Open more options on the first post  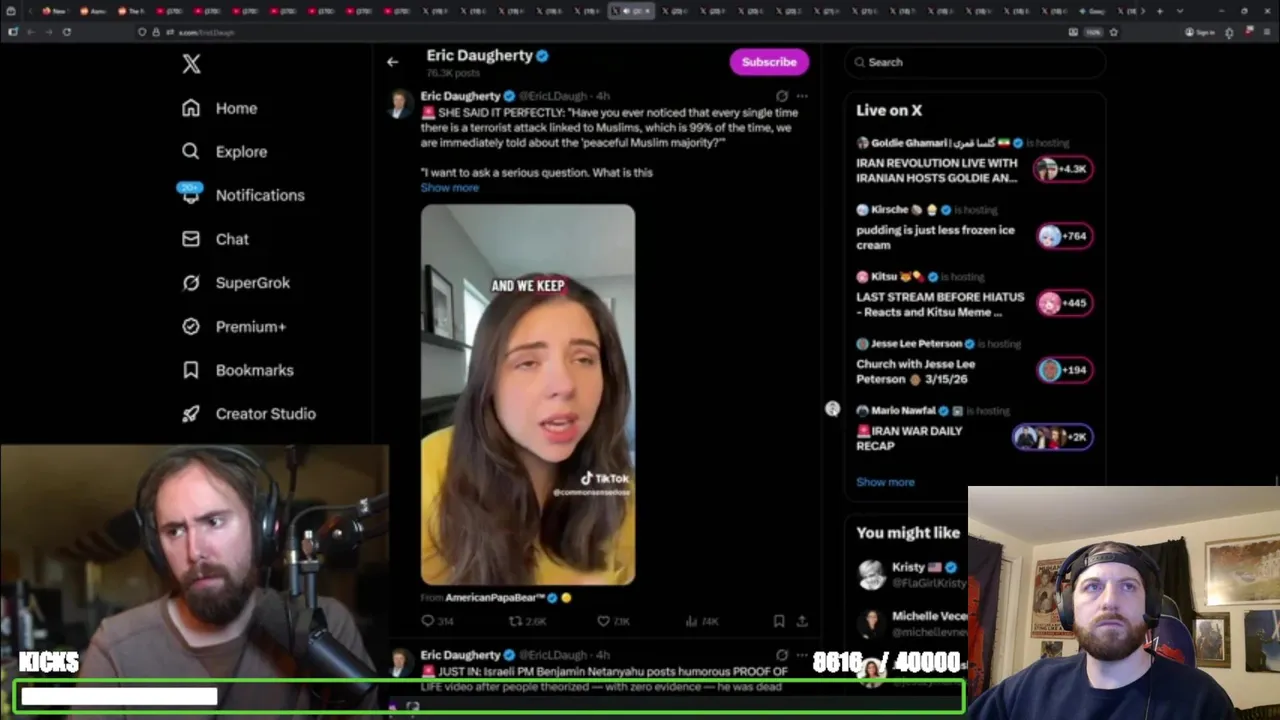coord(802,96)
